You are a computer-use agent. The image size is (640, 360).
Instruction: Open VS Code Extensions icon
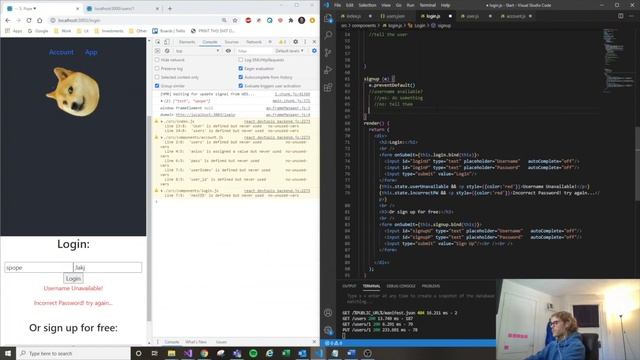click(x=328, y=87)
